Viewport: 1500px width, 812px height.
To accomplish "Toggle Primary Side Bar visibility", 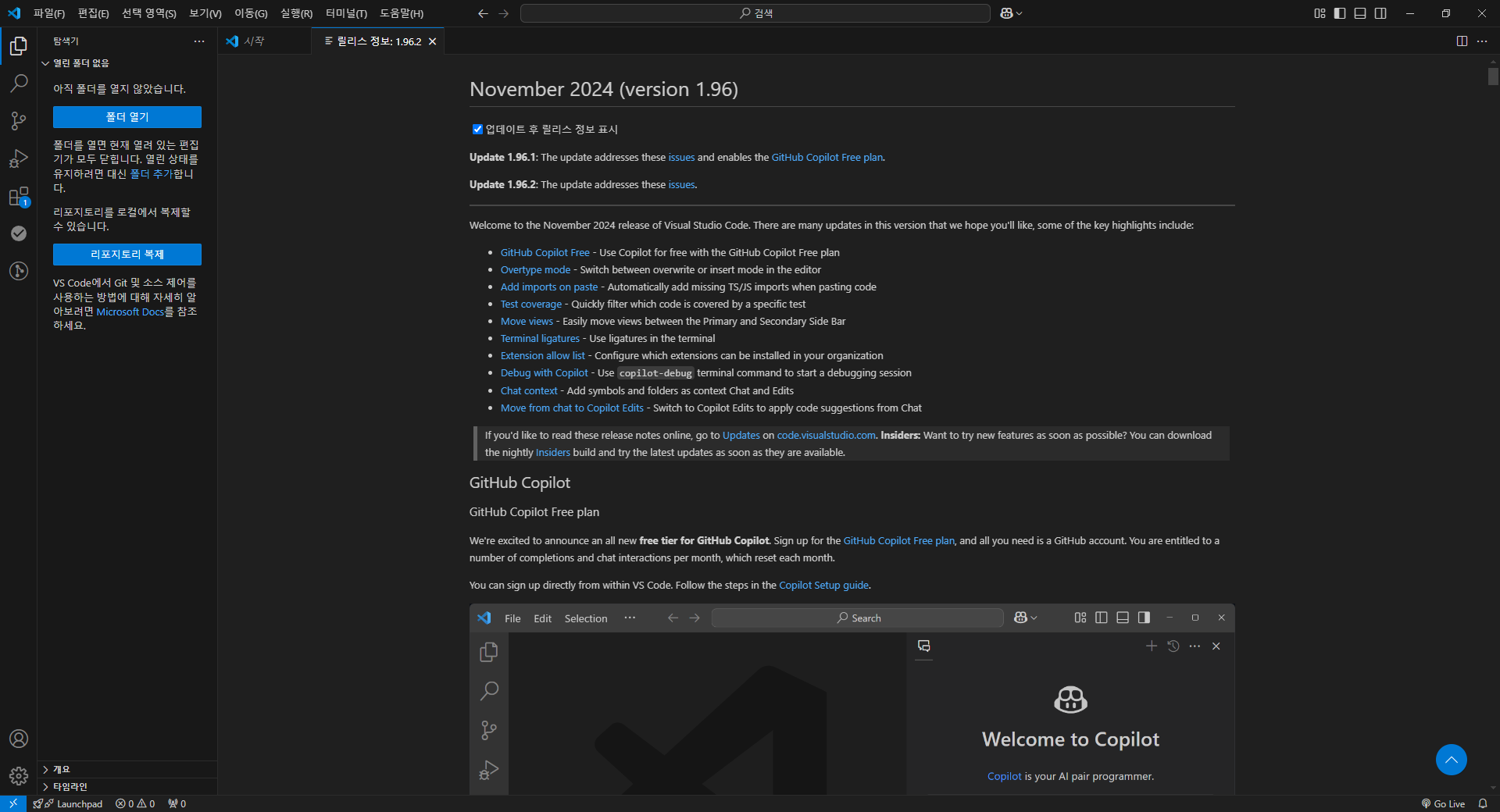I will tap(1340, 13).
